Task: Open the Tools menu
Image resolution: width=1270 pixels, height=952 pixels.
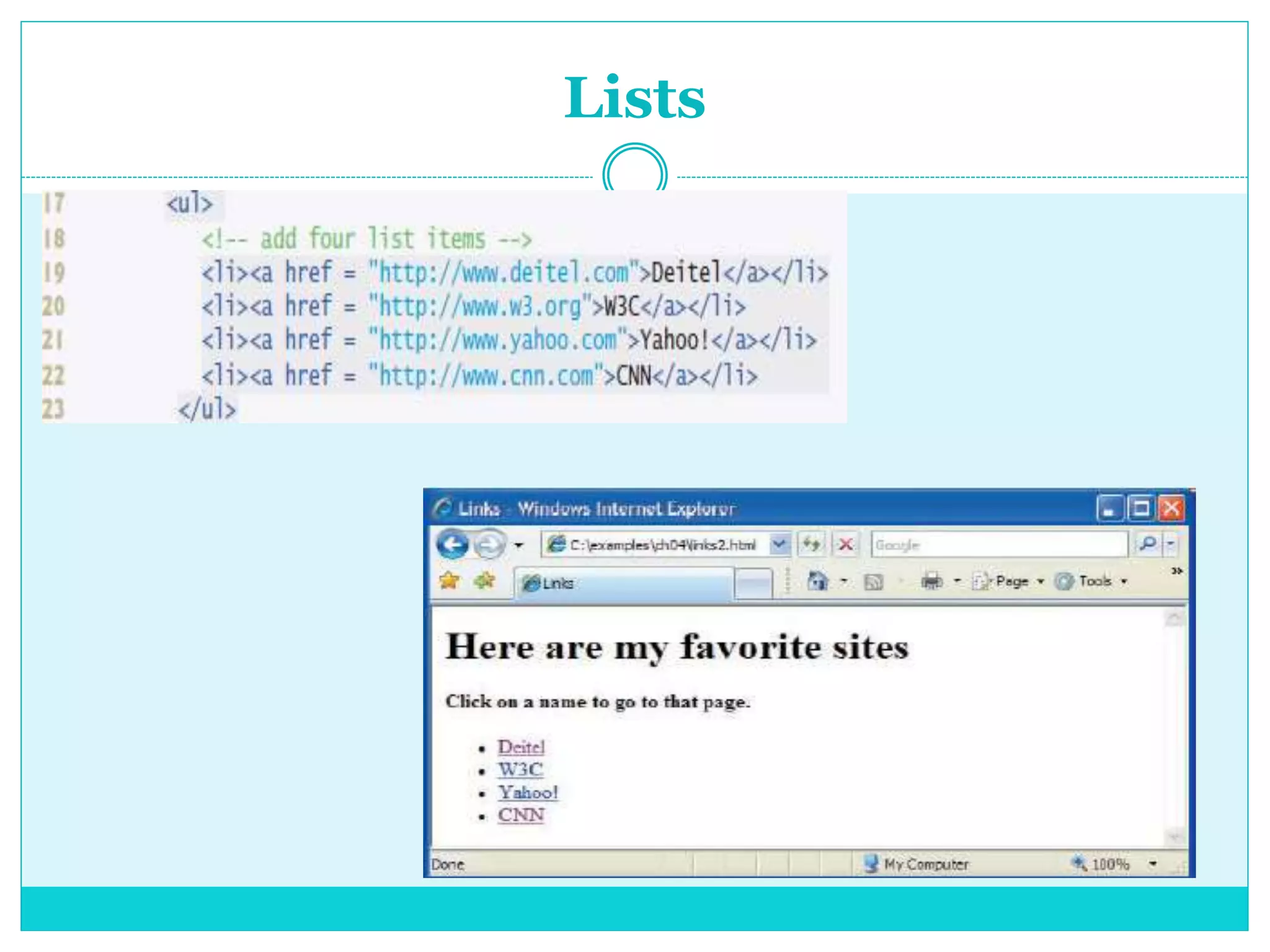Action: [x=1091, y=581]
